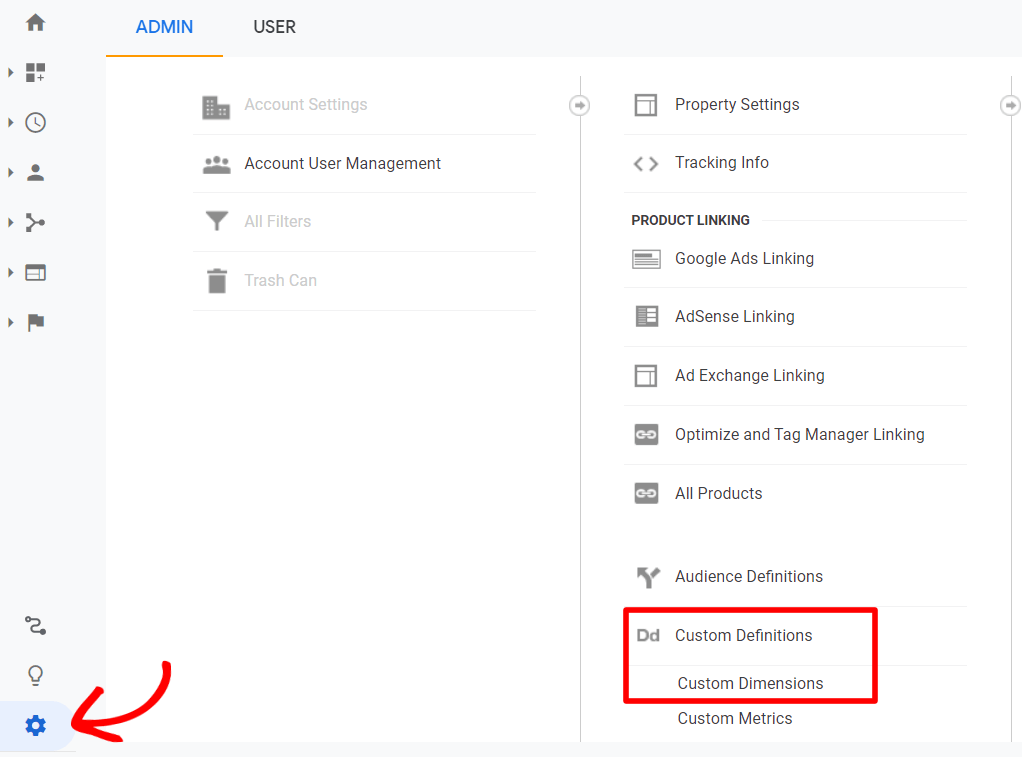1022x757 pixels.
Task: Expand the Behavior section arrow
Action: [x=10, y=273]
